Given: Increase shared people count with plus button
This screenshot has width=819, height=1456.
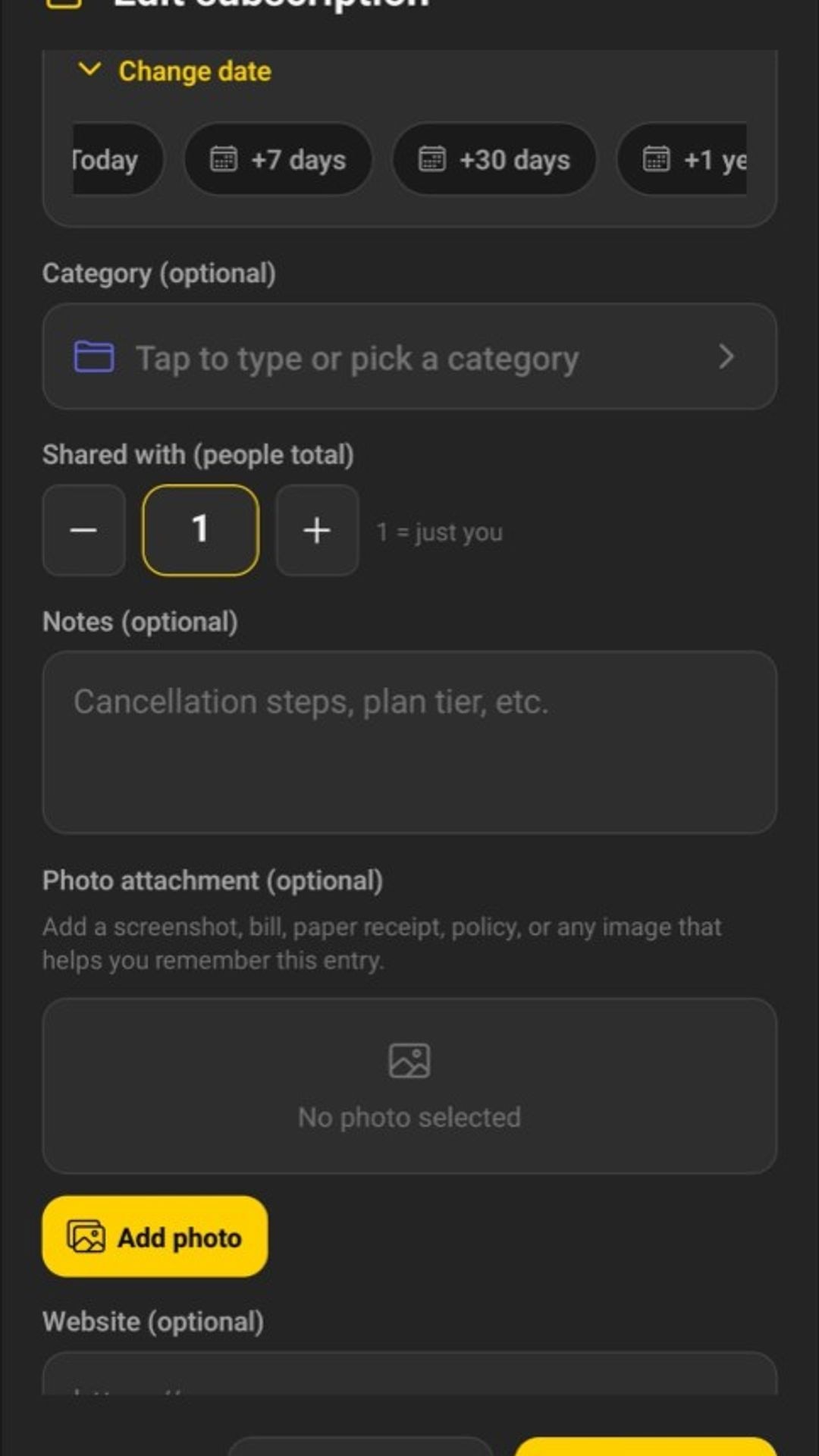Looking at the screenshot, I should pyautogui.click(x=318, y=530).
